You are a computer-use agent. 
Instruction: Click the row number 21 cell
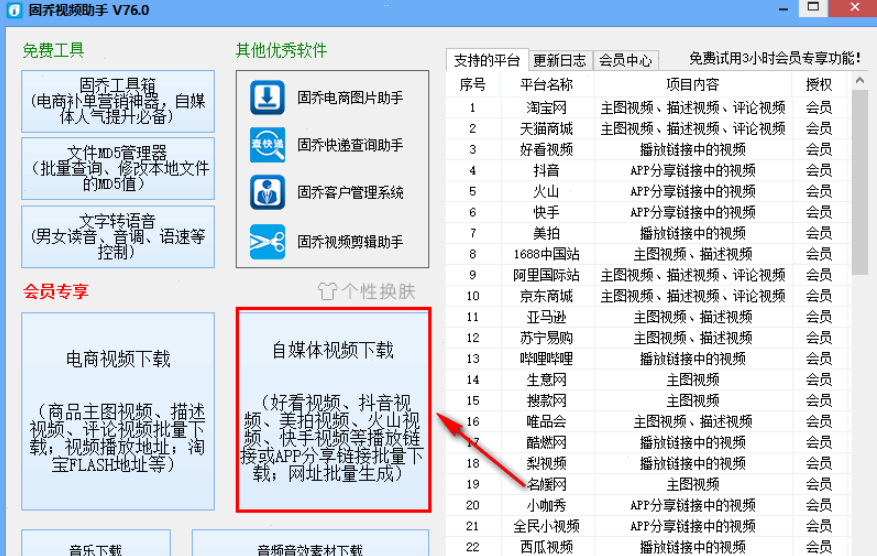click(x=473, y=526)
